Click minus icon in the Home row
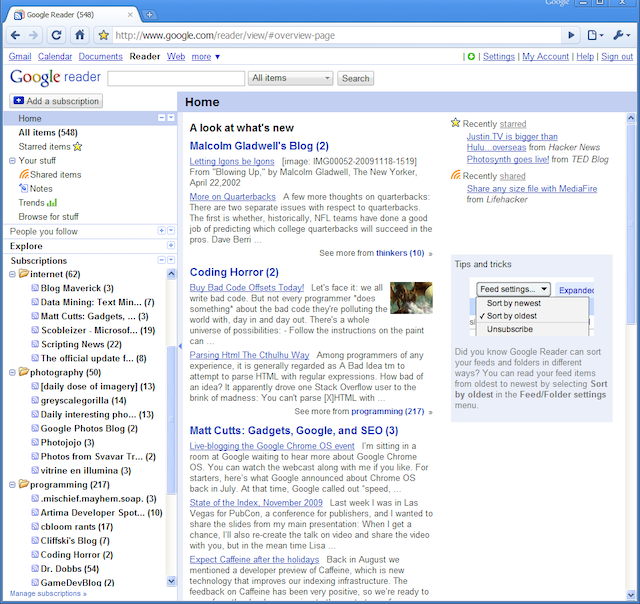This screenshot has height=604, width=640. pyautogui.click(x=162, y=118)
